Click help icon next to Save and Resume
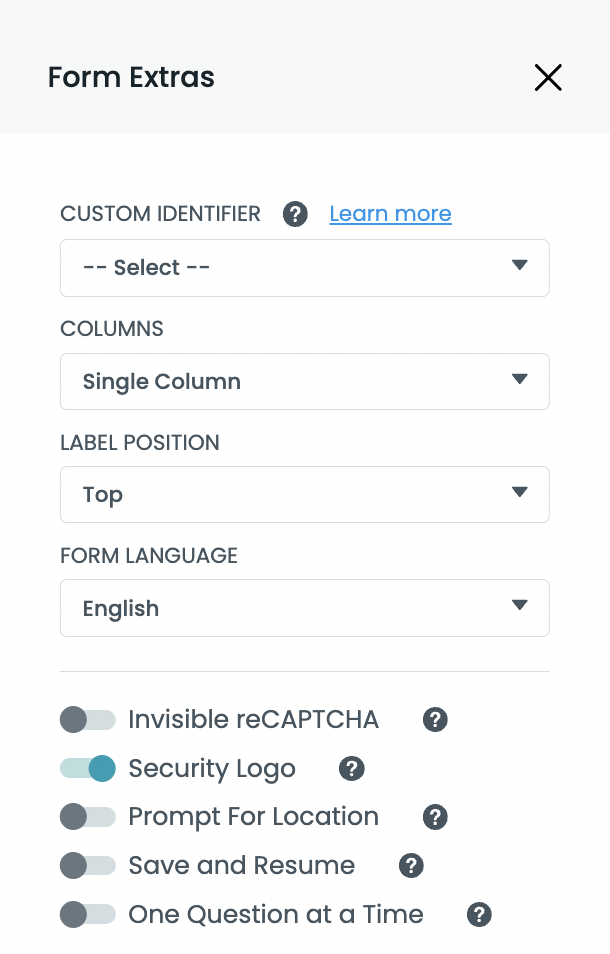 pos(411,866)
